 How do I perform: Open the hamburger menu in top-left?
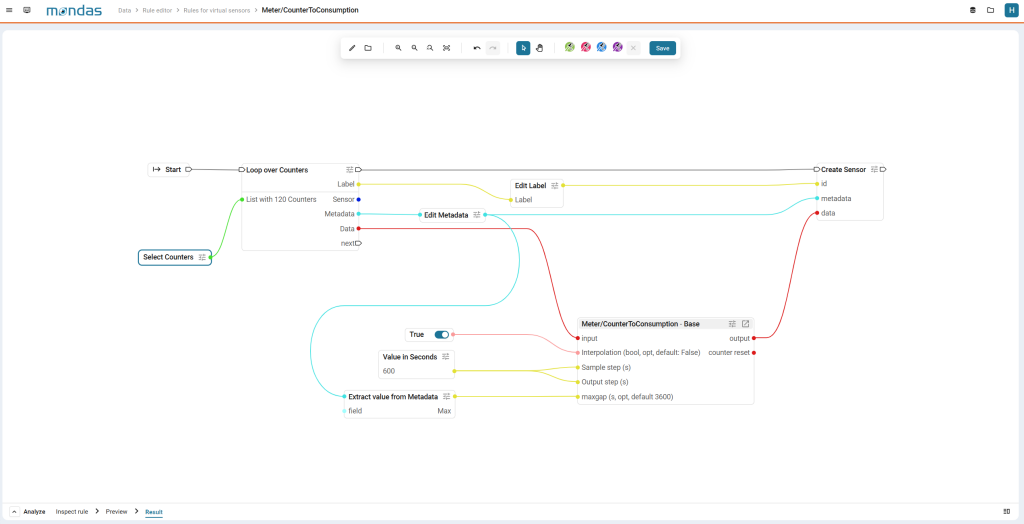pos(9,10)
